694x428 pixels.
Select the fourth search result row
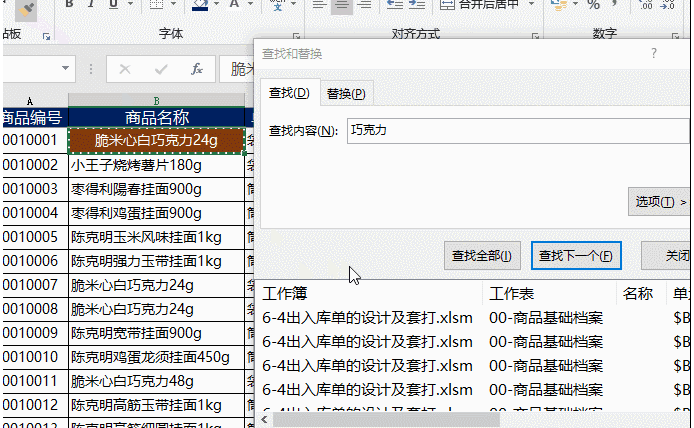pos(474,390)
